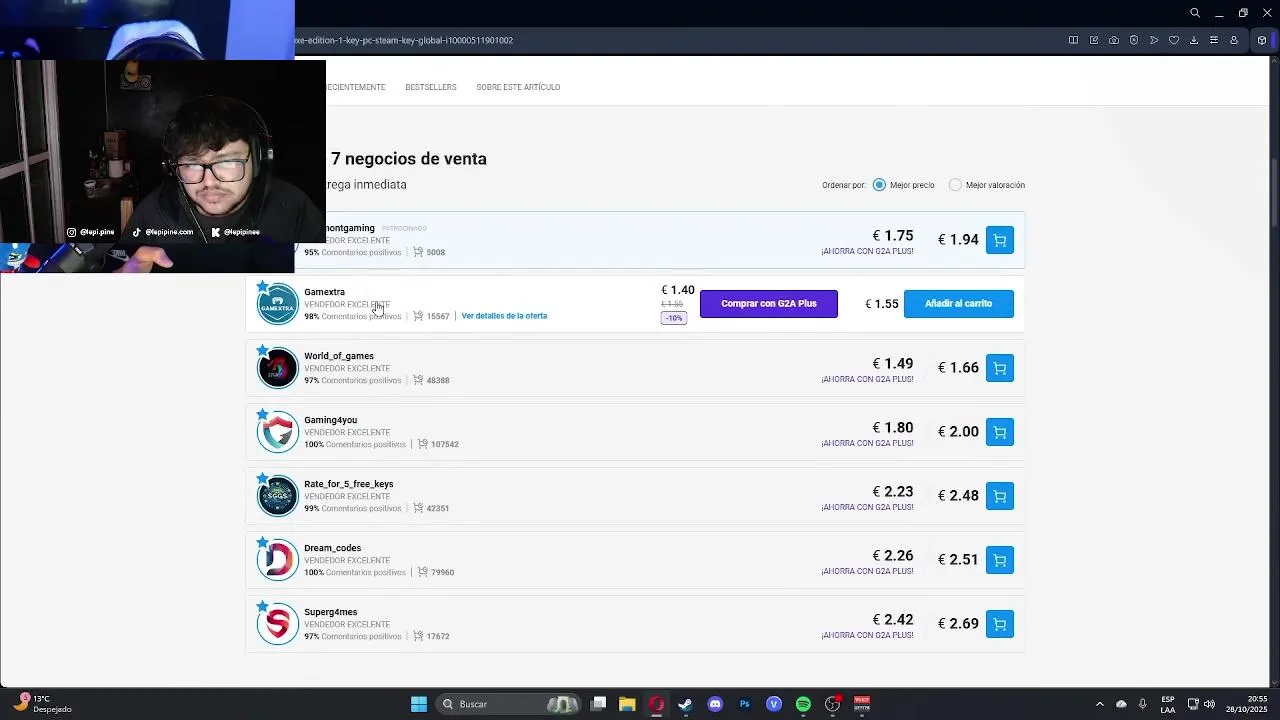Open ad blocker shield icon
Image resolution: width=1280 pixels, height=720 pixels.
coord(1134,40)
